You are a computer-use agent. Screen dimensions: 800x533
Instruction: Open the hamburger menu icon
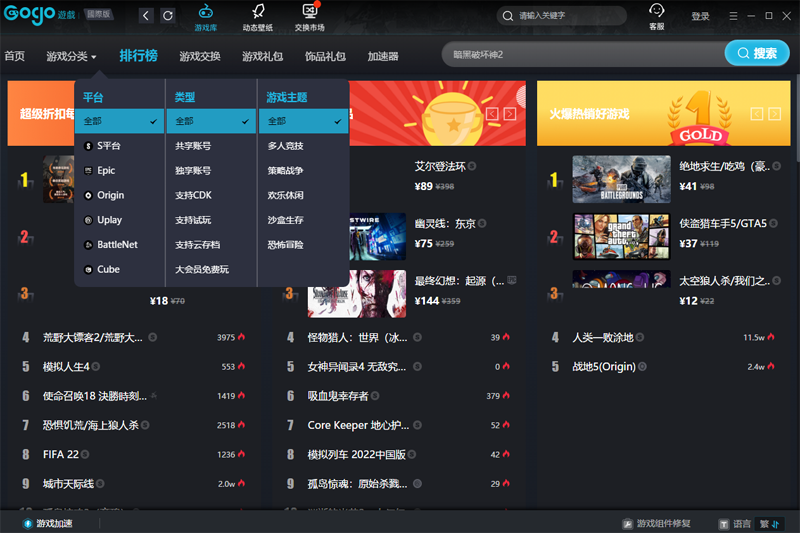[x=733, y=16]
